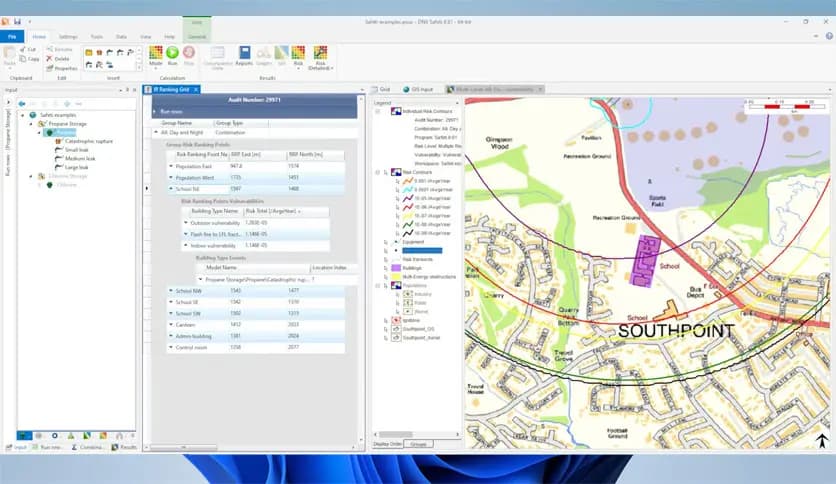Click the north arrow icon on the map

click(x=822, y=440)
